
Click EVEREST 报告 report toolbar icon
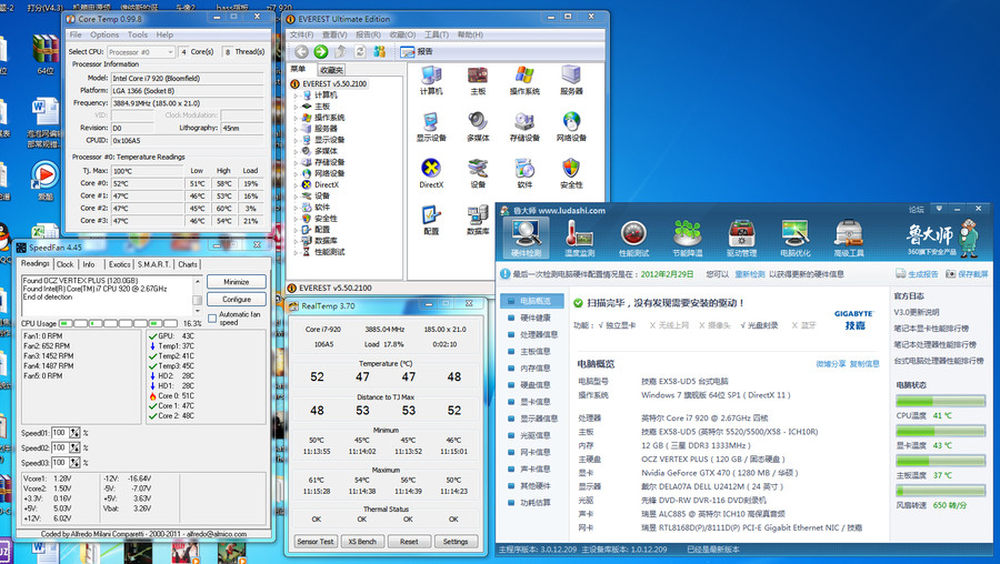tap(416, 52)
